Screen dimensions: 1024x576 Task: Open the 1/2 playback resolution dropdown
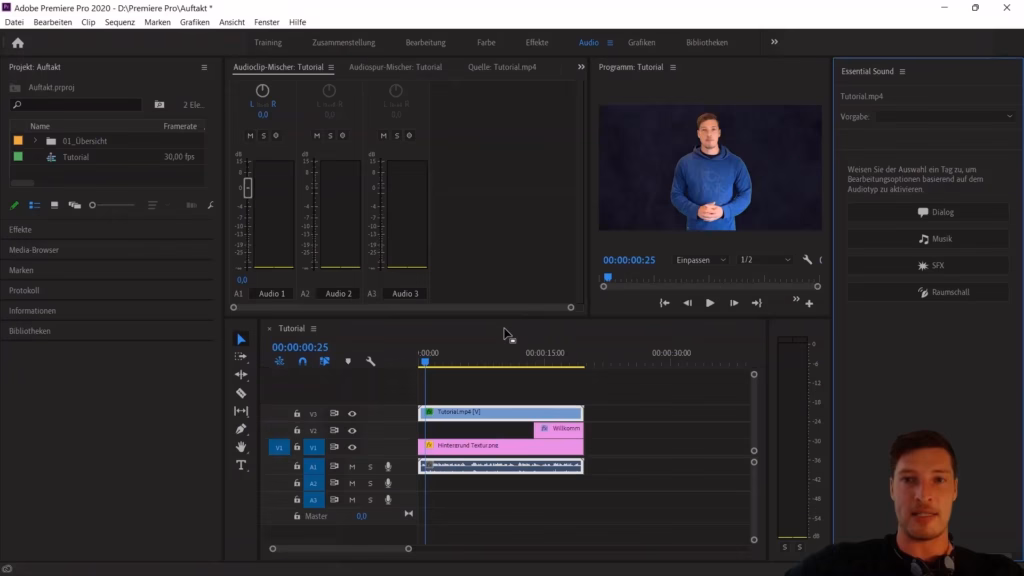pos(765,259)
